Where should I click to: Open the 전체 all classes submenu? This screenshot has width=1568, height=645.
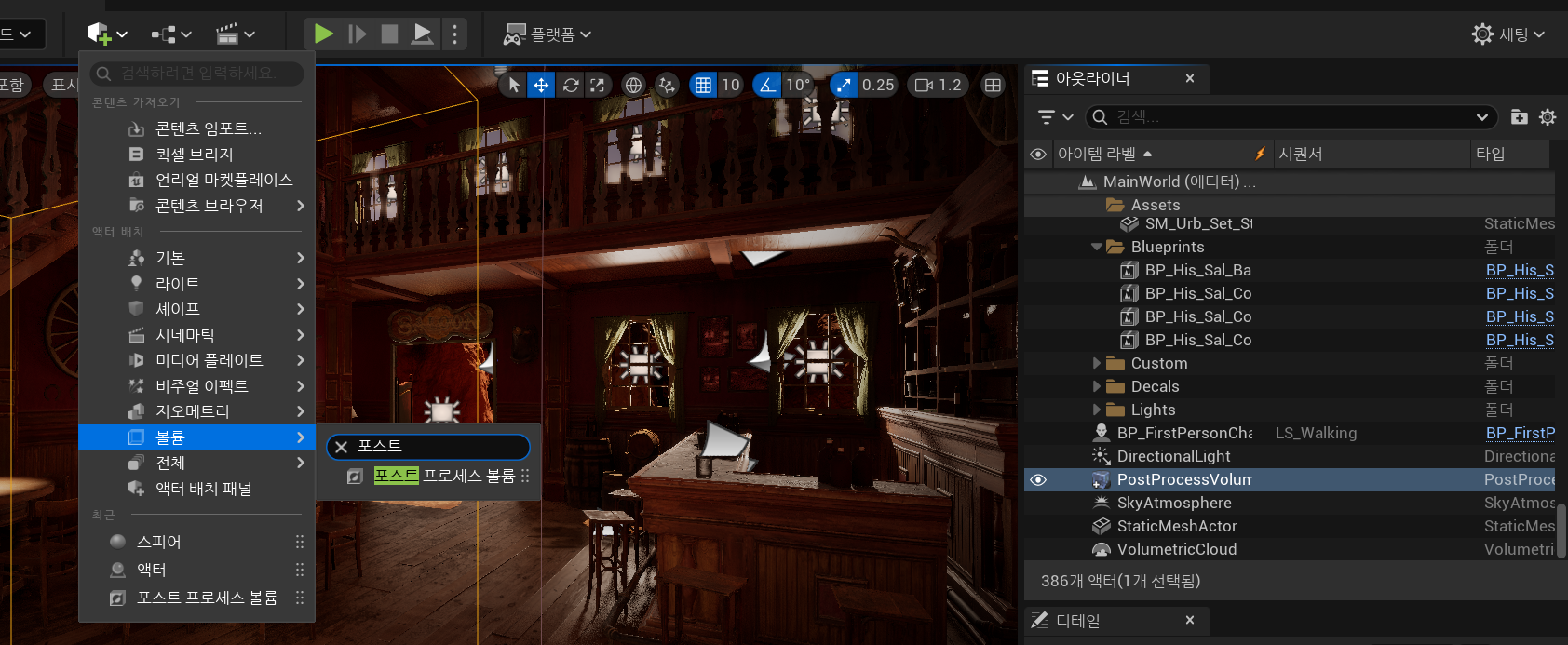tap(196, 463)
